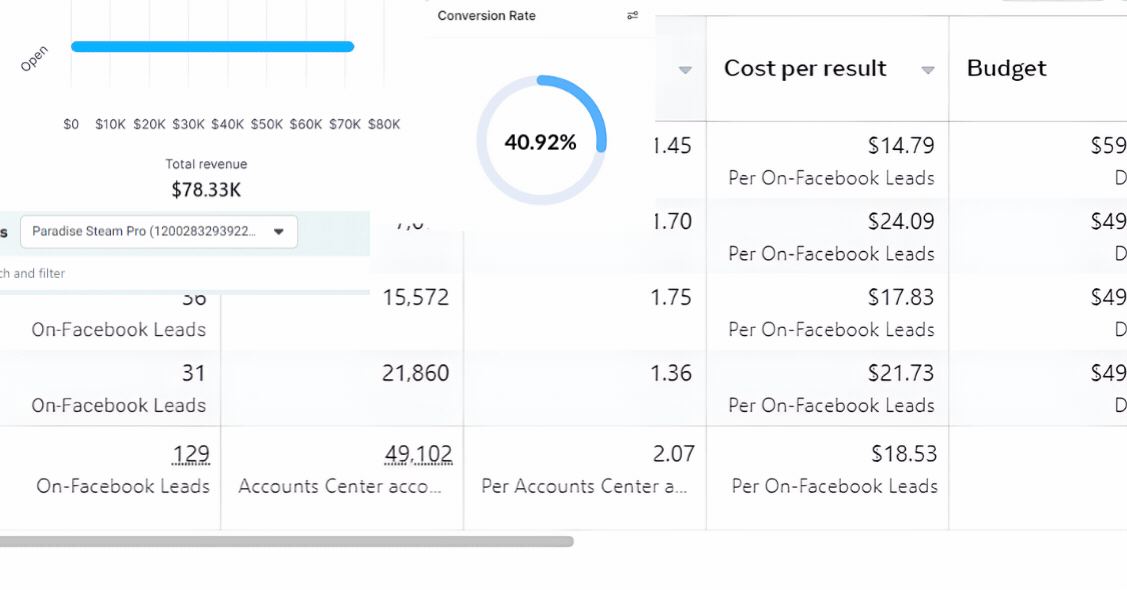Screen dimensions: 1127x590
Task: Click the blue Open revenue bar
Action: click(212, 47)
